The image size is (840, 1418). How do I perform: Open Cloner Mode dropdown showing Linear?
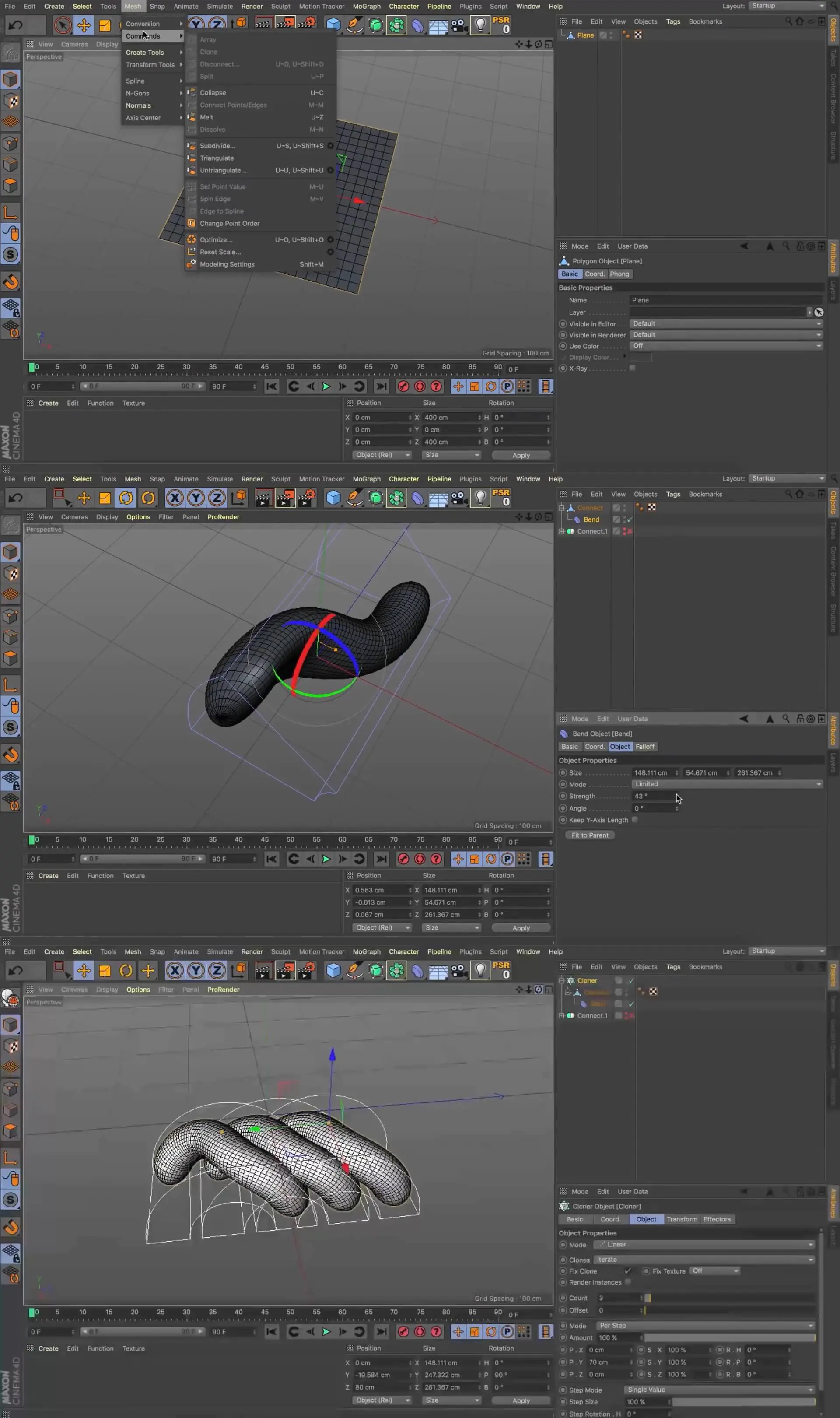tap(704, 1244)
